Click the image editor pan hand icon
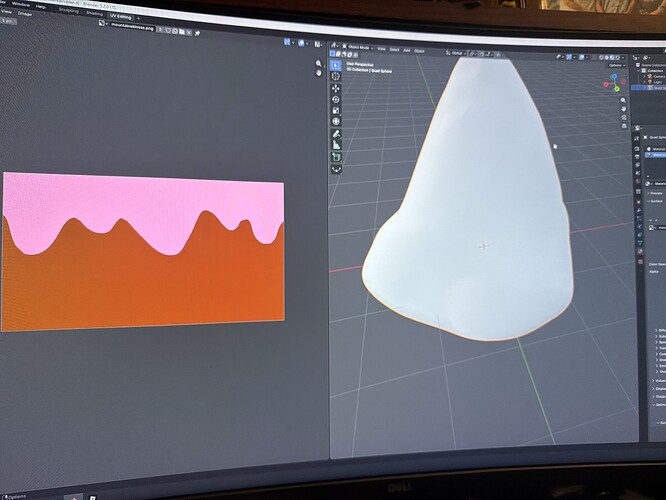The height and width of the screenshot is (500, 666). (319, 73)
